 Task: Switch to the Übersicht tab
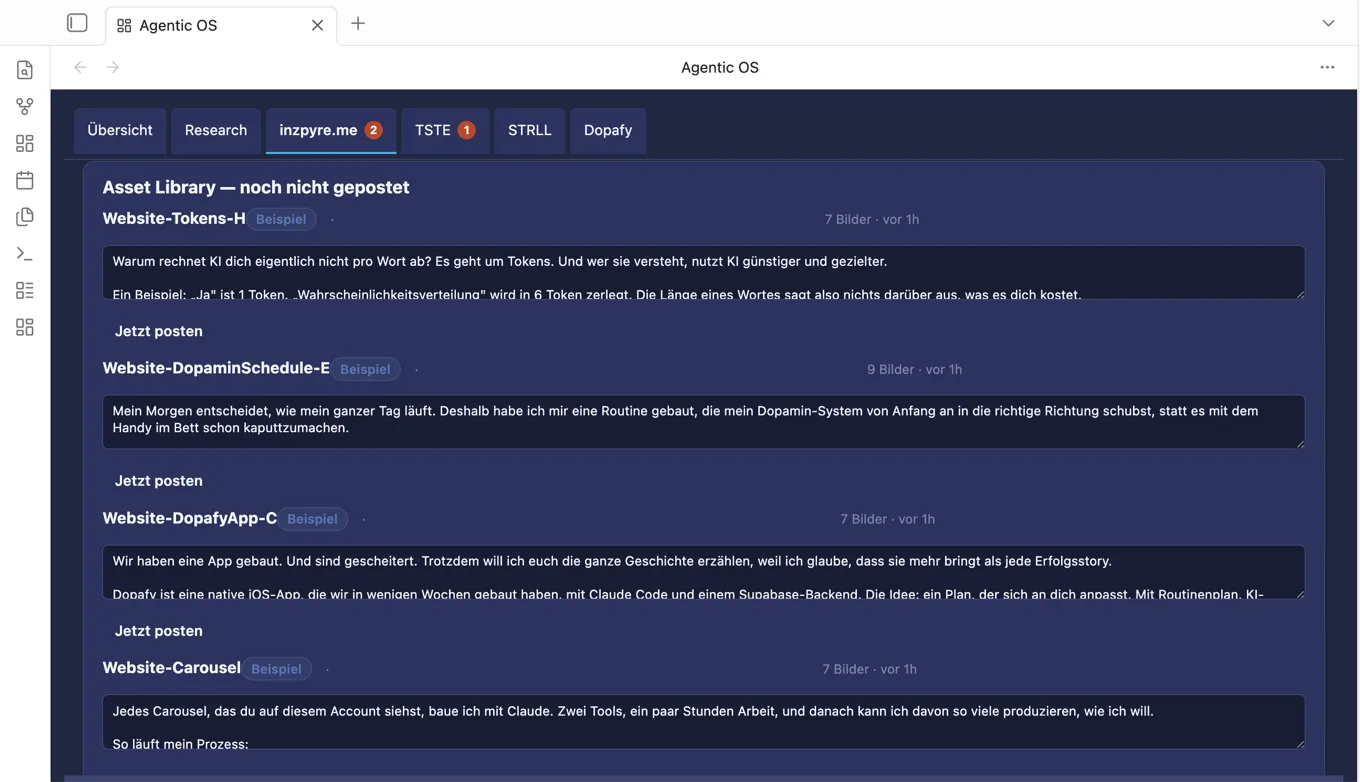tap(120, 131)
